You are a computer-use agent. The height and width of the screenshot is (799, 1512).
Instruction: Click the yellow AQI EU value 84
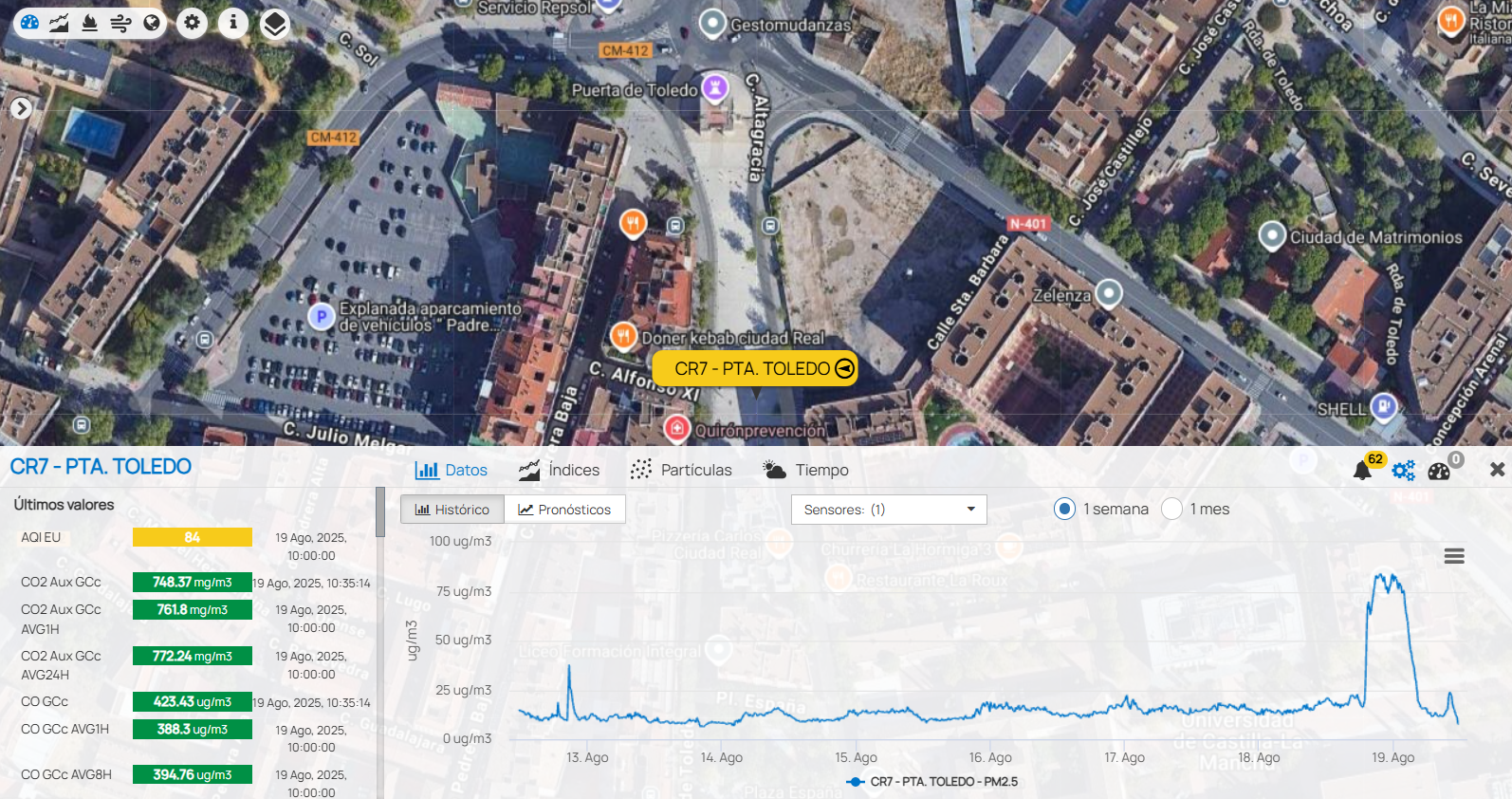193,537
